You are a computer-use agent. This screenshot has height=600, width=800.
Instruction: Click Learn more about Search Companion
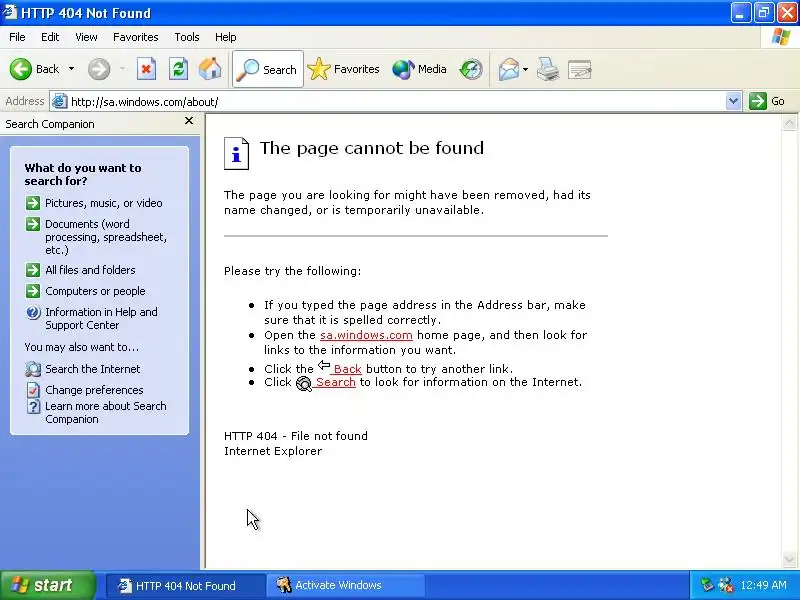(106, 412)
